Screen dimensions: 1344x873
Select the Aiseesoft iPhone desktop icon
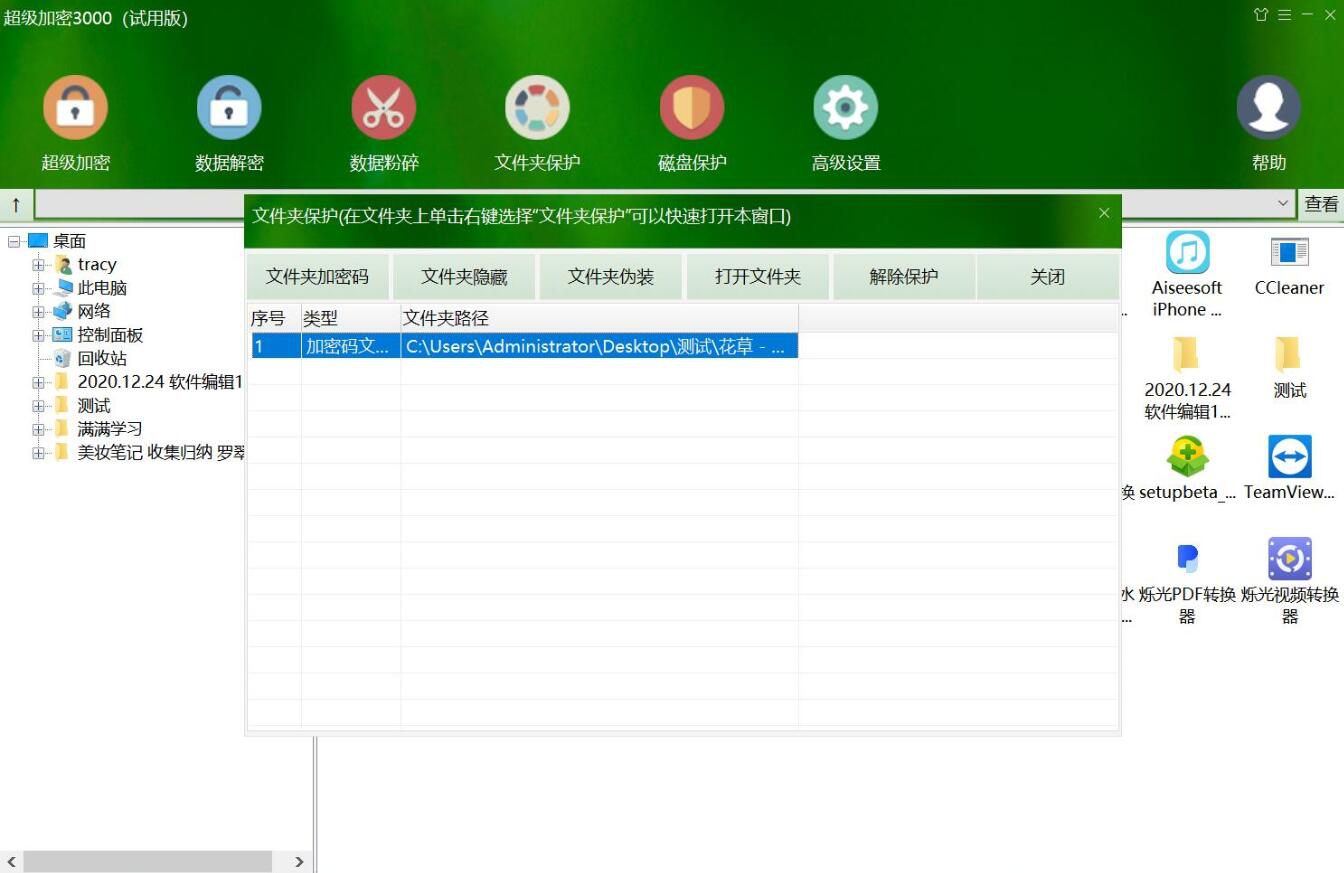click(x=1187, y=252)
